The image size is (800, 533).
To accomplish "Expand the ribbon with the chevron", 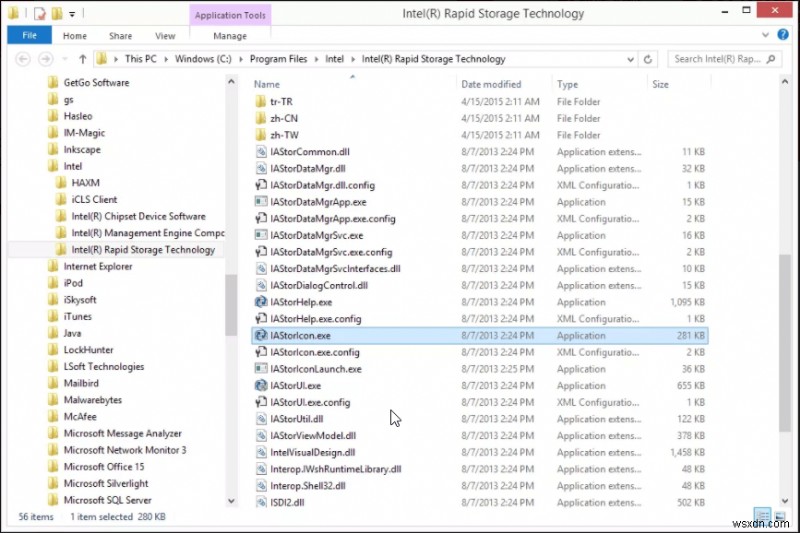I will click(x=765, y=35).
